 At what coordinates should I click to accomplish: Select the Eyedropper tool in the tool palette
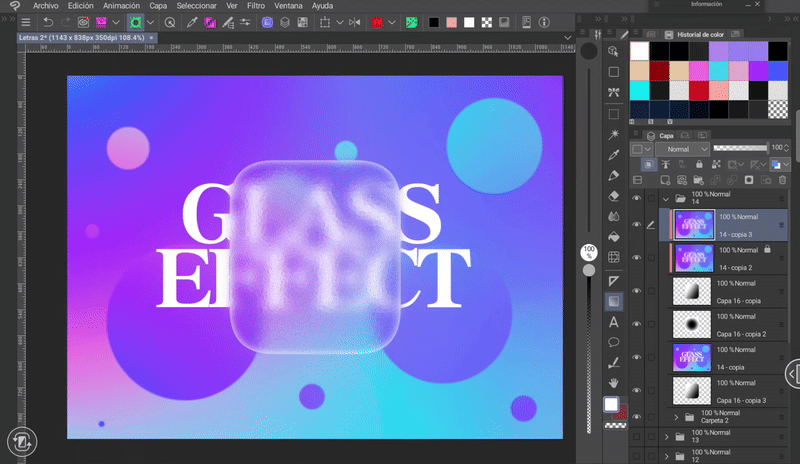pyautogui.click(x=614, y=155)
